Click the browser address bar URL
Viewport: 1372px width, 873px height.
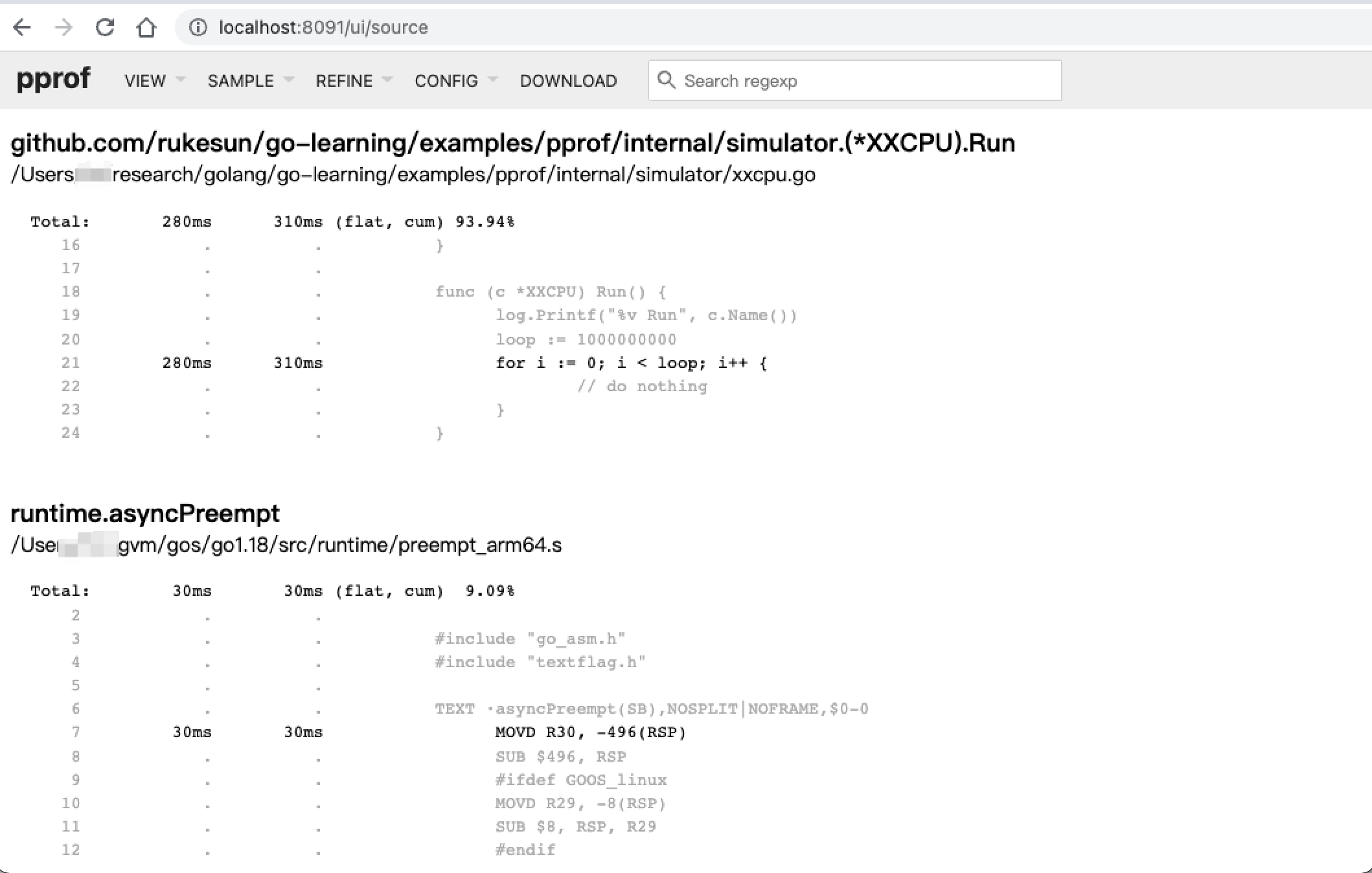tap(323, 27)
